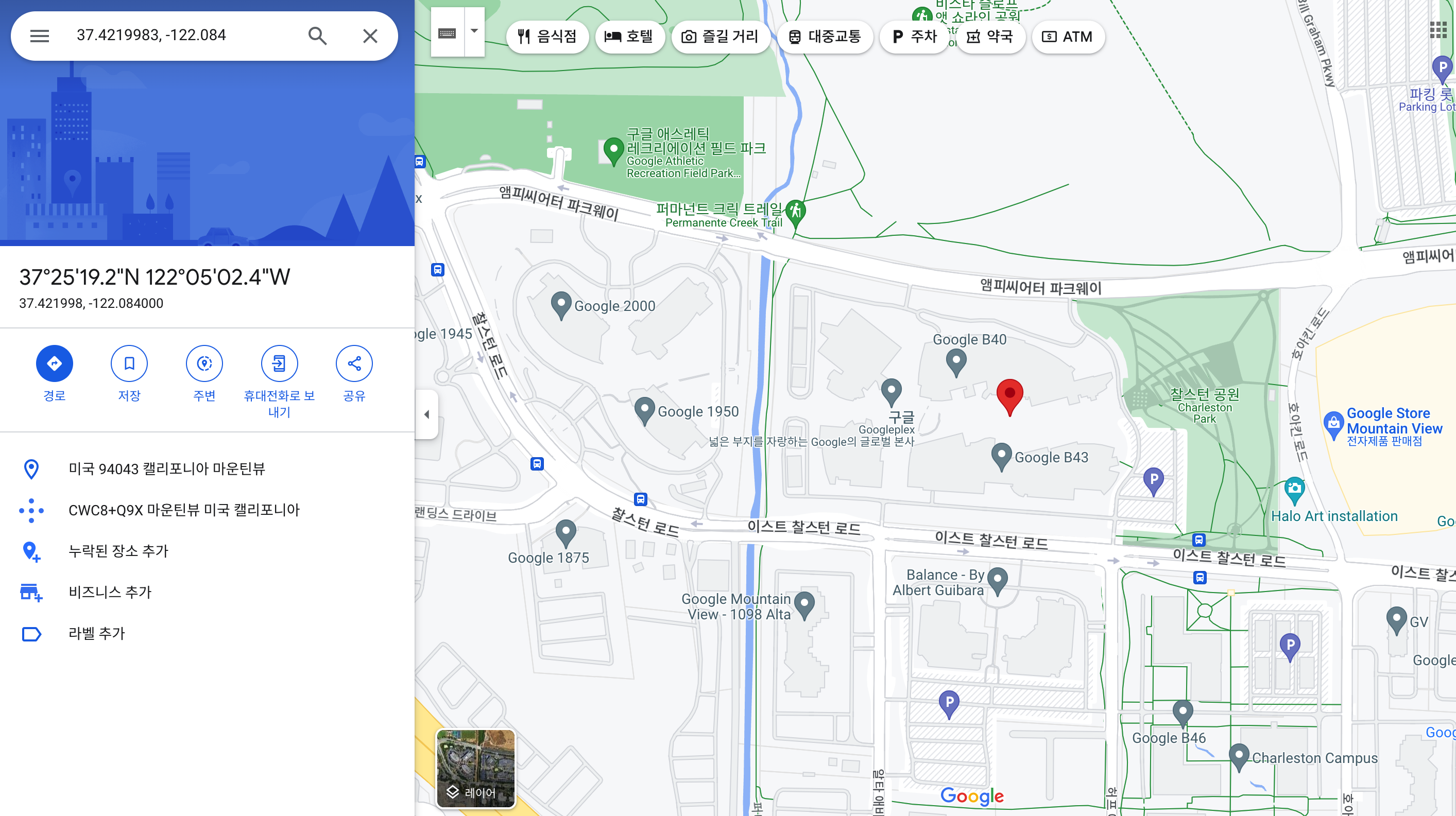Clear the search with X icon
Screen dimensions: 1456x816
coord(370,36)
